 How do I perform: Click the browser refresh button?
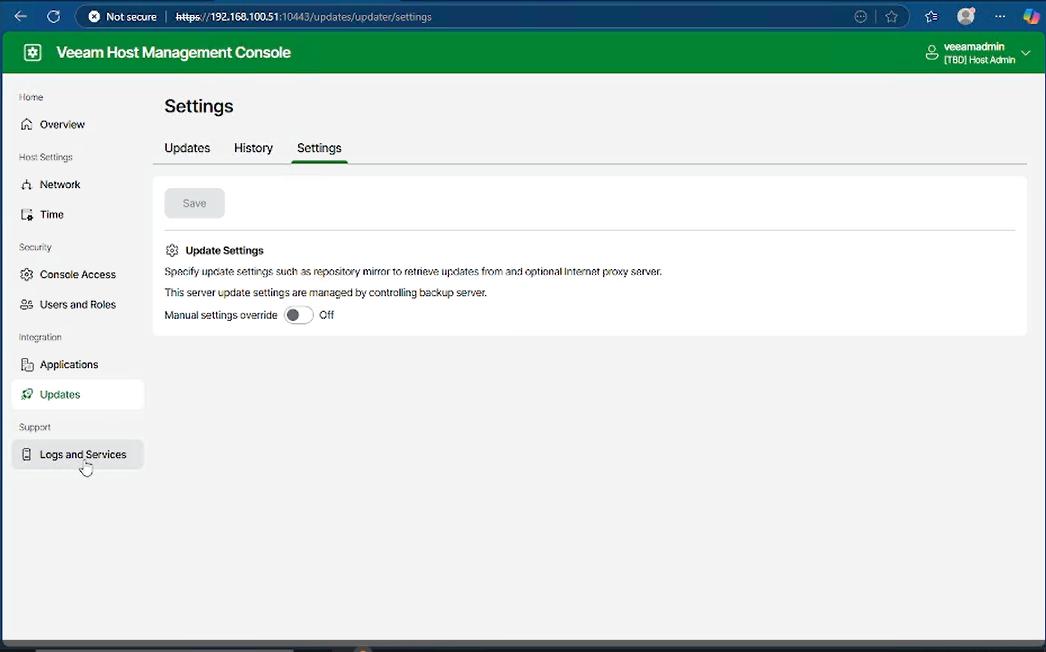[x=54, y=17]
